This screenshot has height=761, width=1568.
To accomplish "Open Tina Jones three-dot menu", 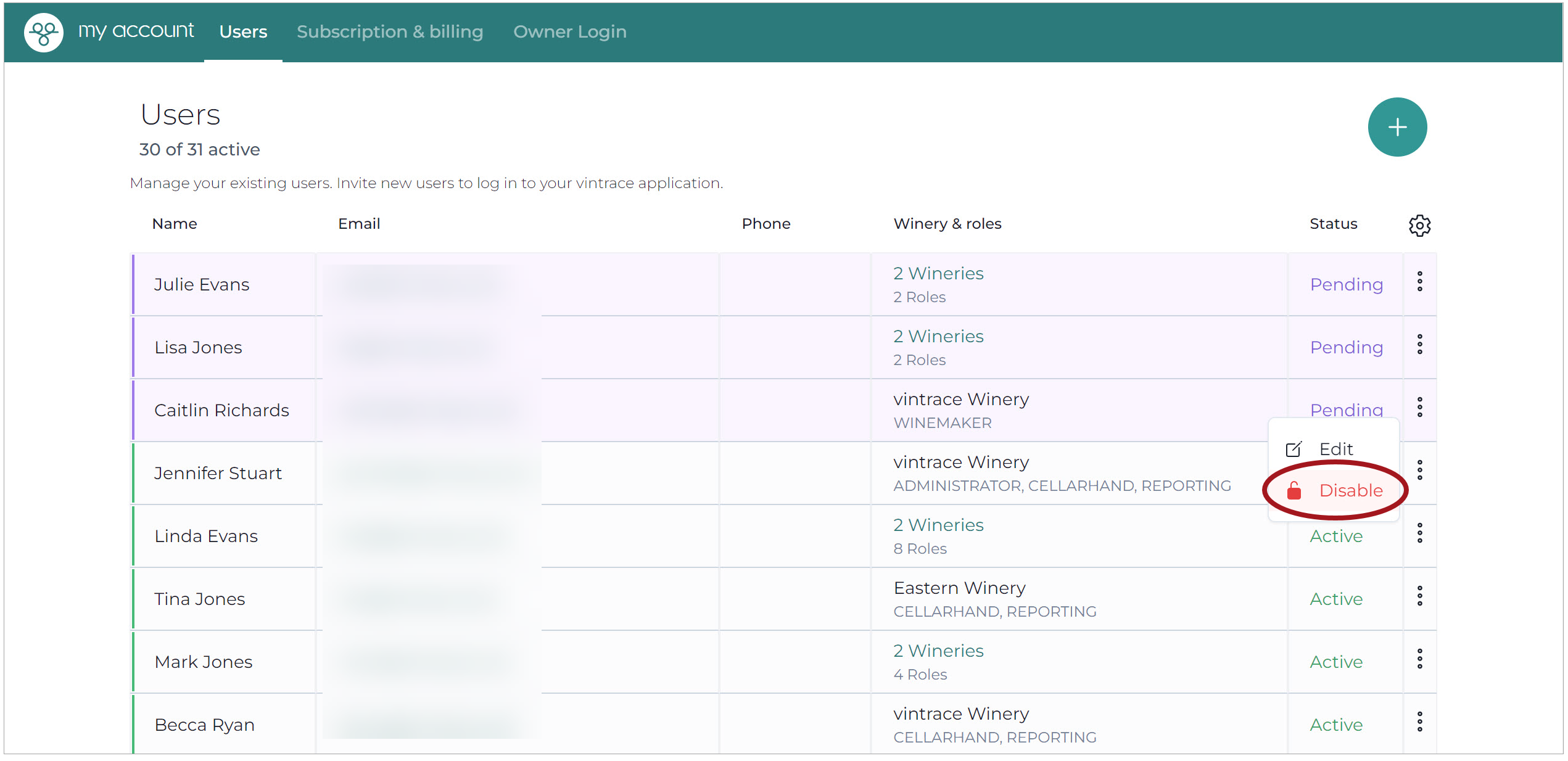I will click(1419, 596).
